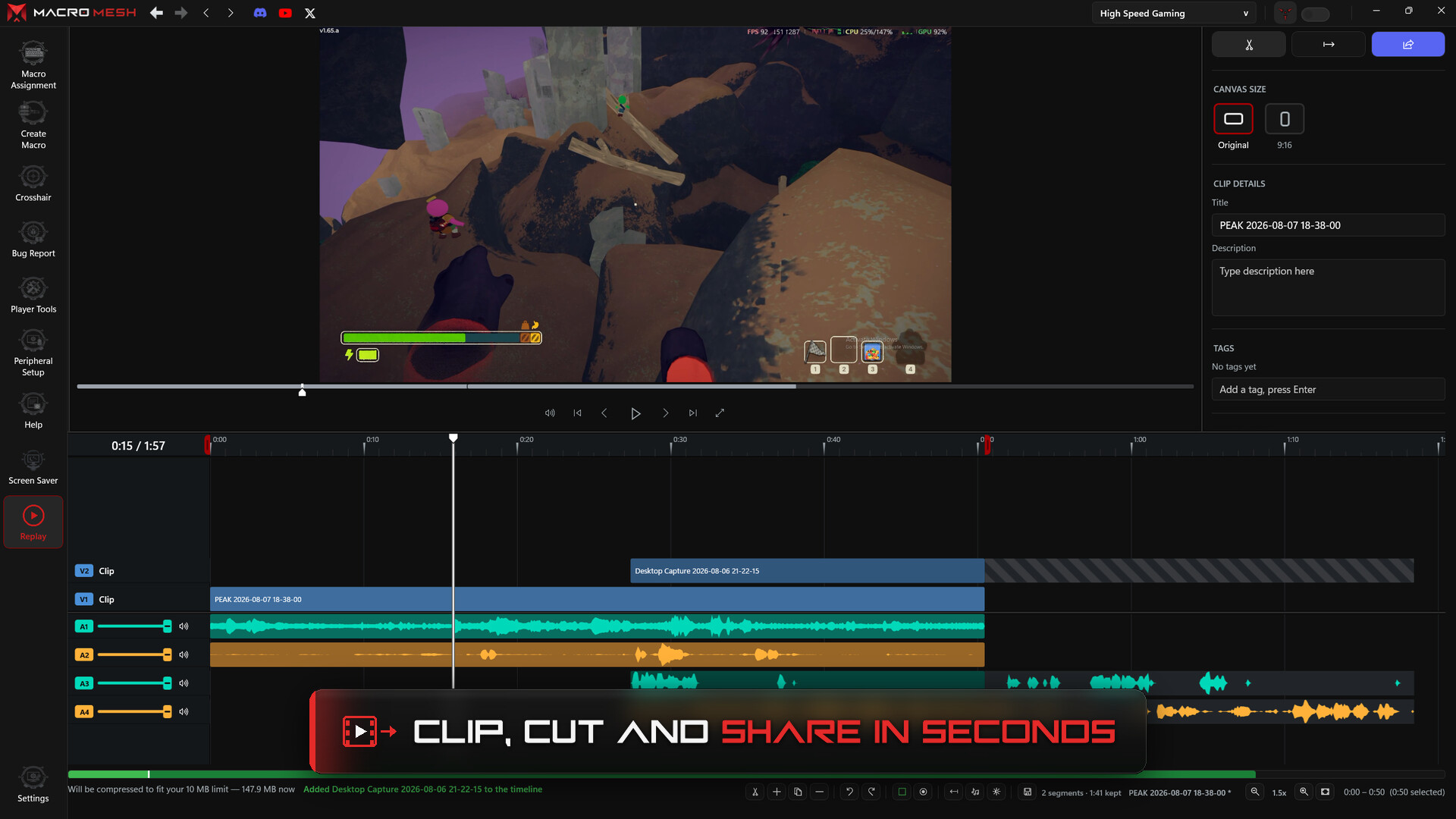Select the PEAK clip on track V1
The image size is (1456, 819).
pyautogui.click(x=597, y=599)
